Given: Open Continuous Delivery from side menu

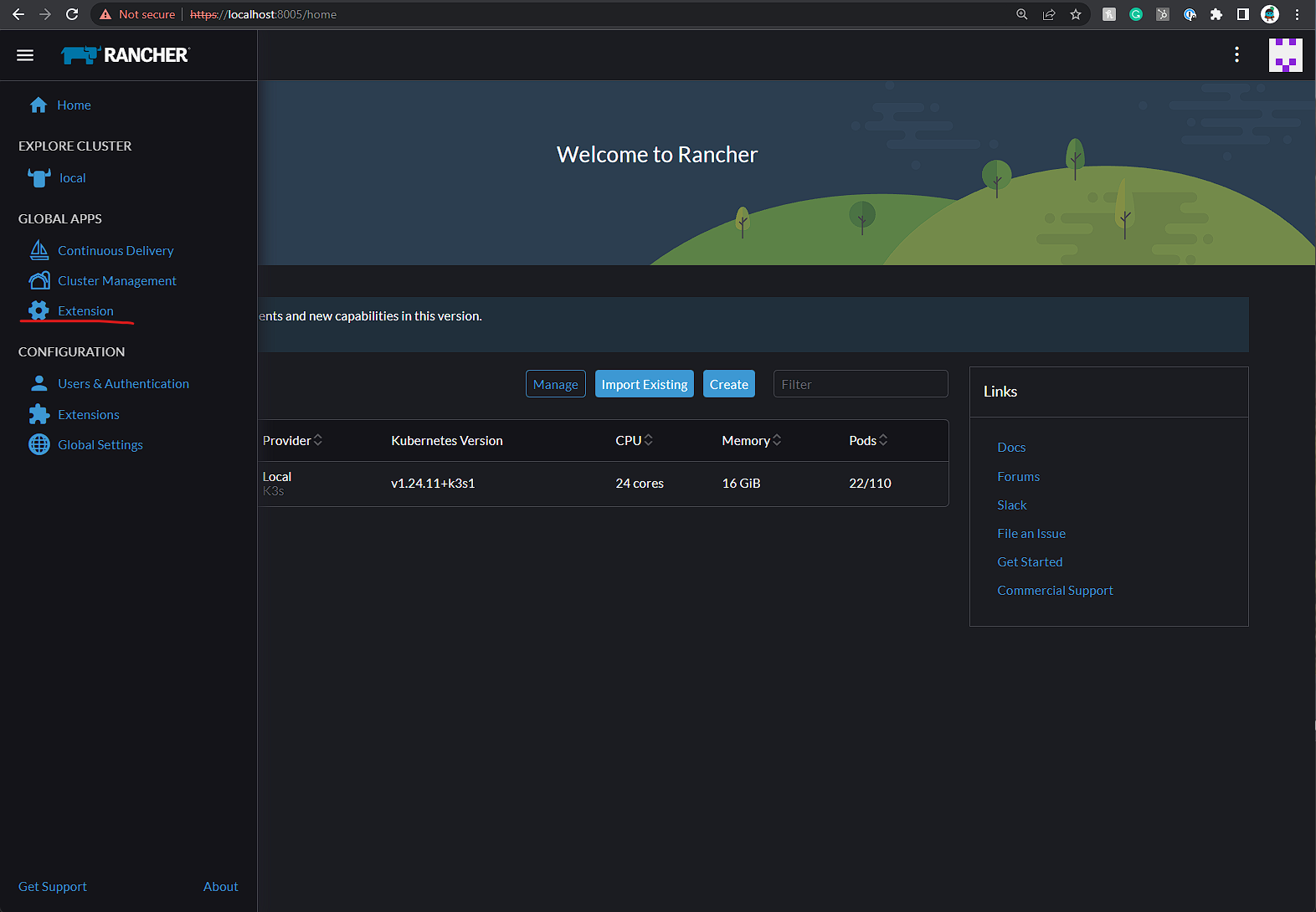Looking at the screenshot, I should (x=116, y=250).
